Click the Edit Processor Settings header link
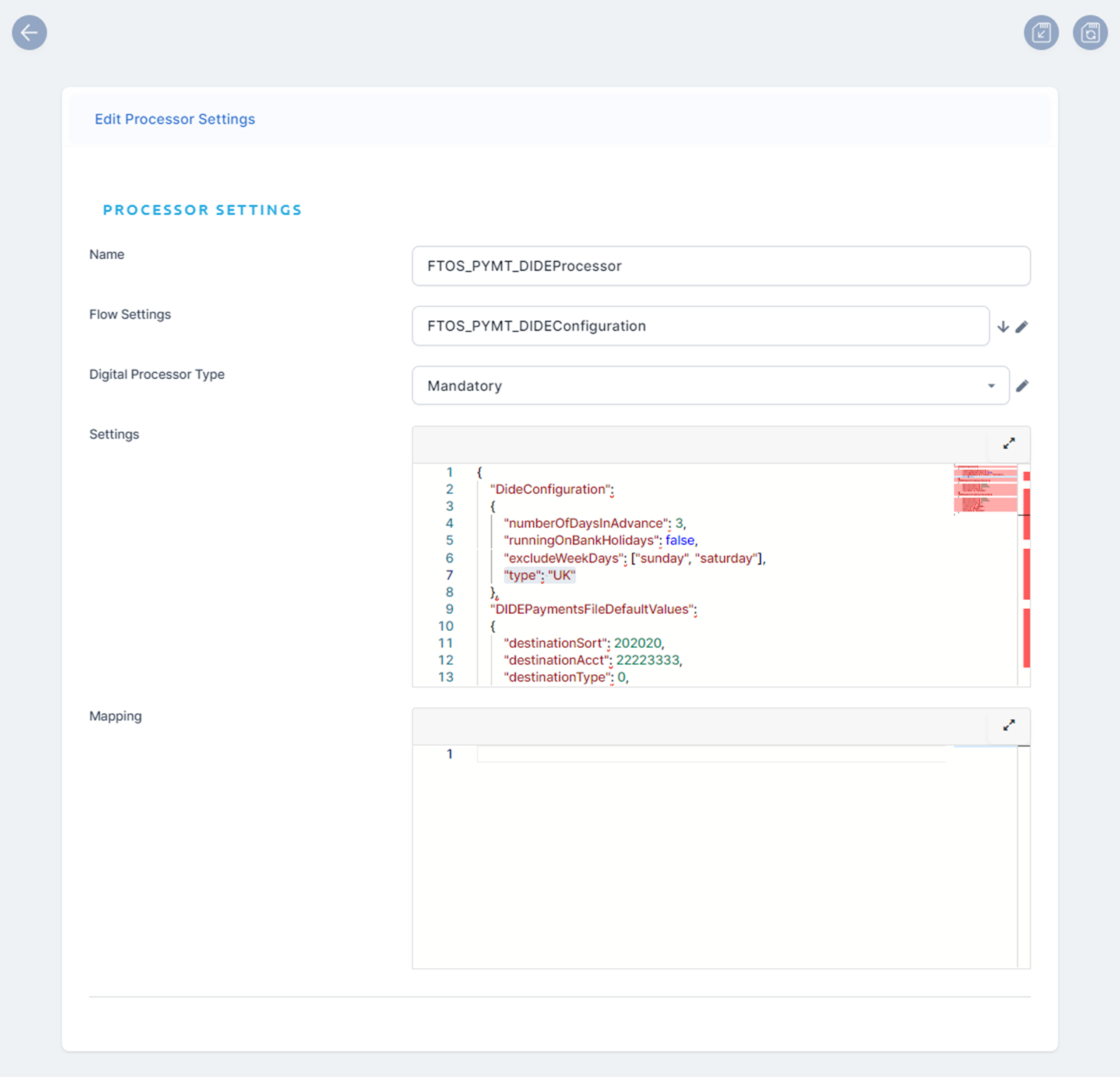 click(x=175, y=119)
